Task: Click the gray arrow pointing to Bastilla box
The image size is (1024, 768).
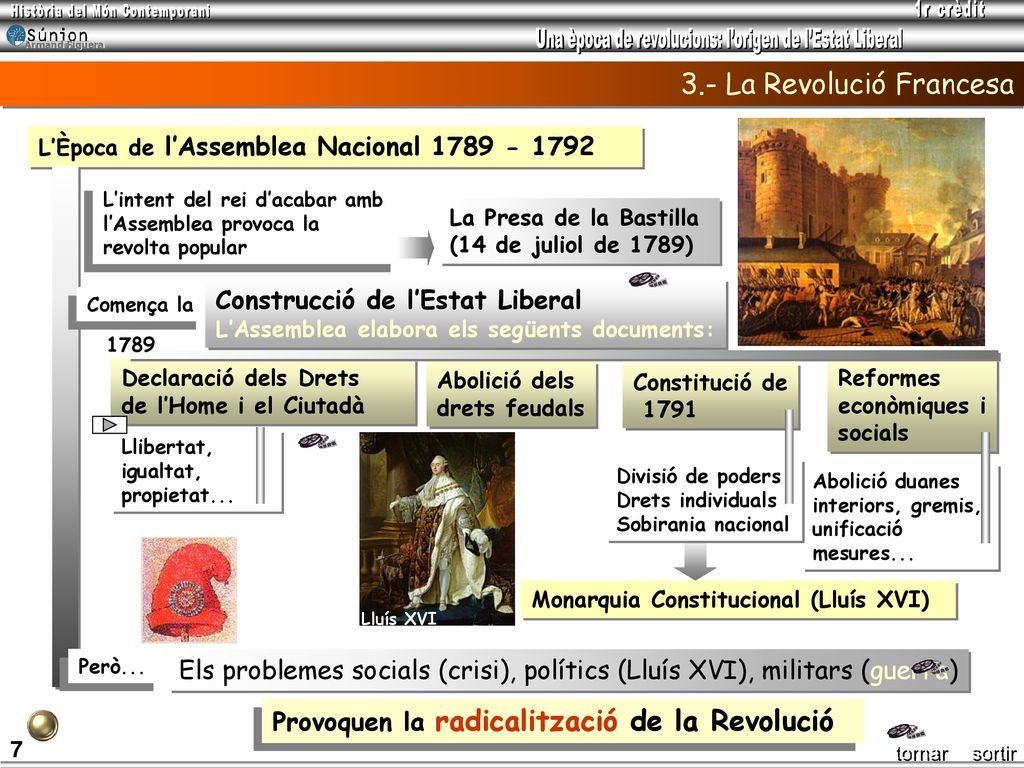Action: pyautogui.click(x=416, y=248)
